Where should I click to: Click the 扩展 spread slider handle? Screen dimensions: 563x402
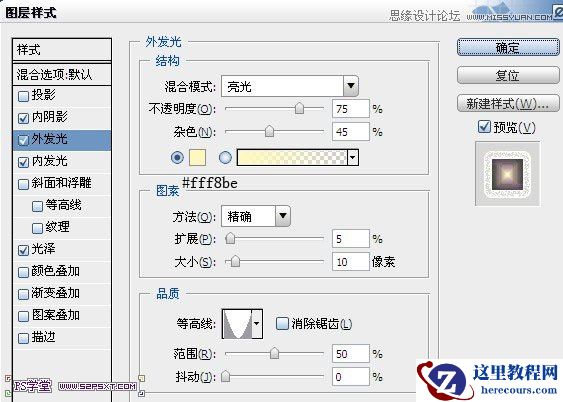tap(230, 238)
